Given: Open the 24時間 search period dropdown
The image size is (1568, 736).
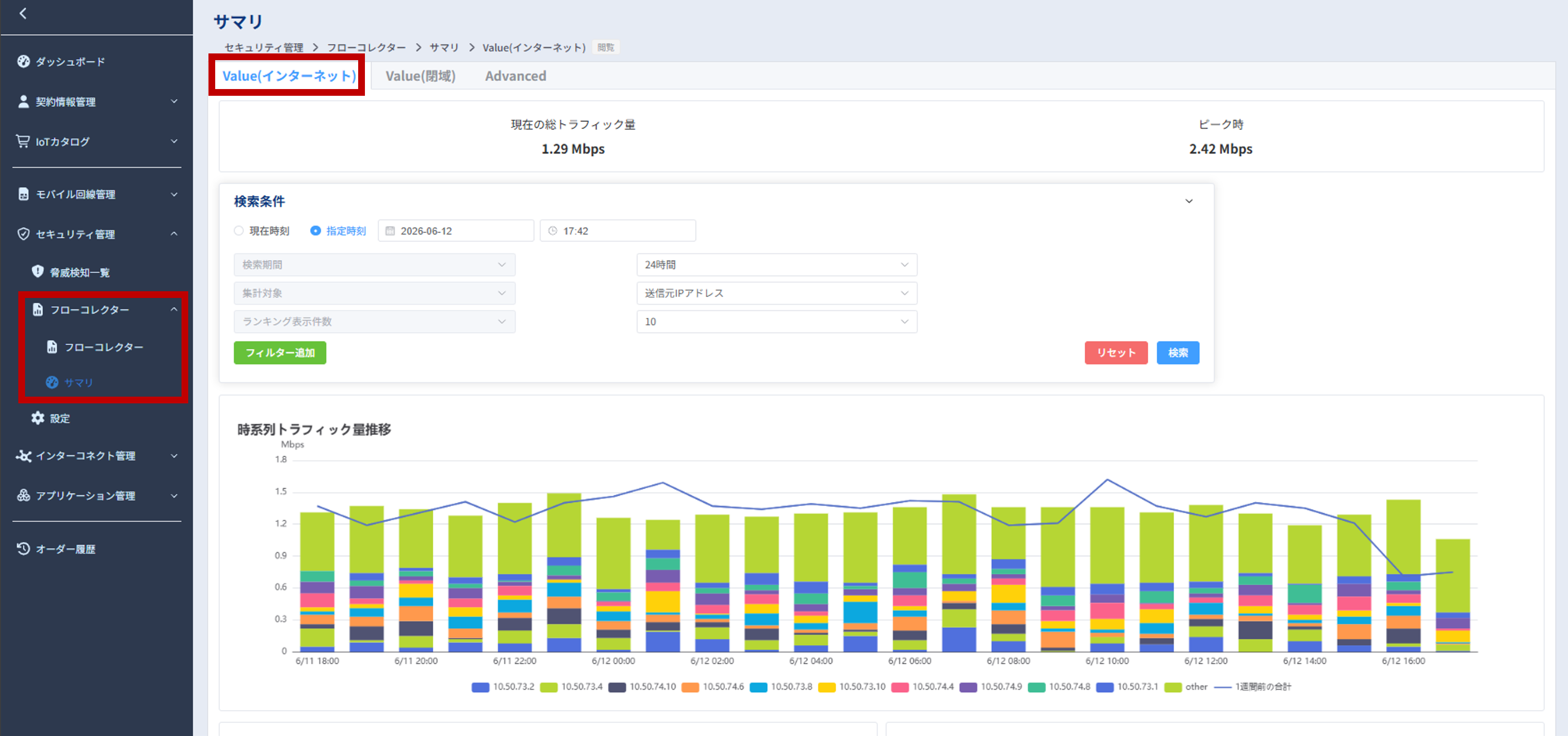Looking at the screenshot, I should (x=777, y=265).
